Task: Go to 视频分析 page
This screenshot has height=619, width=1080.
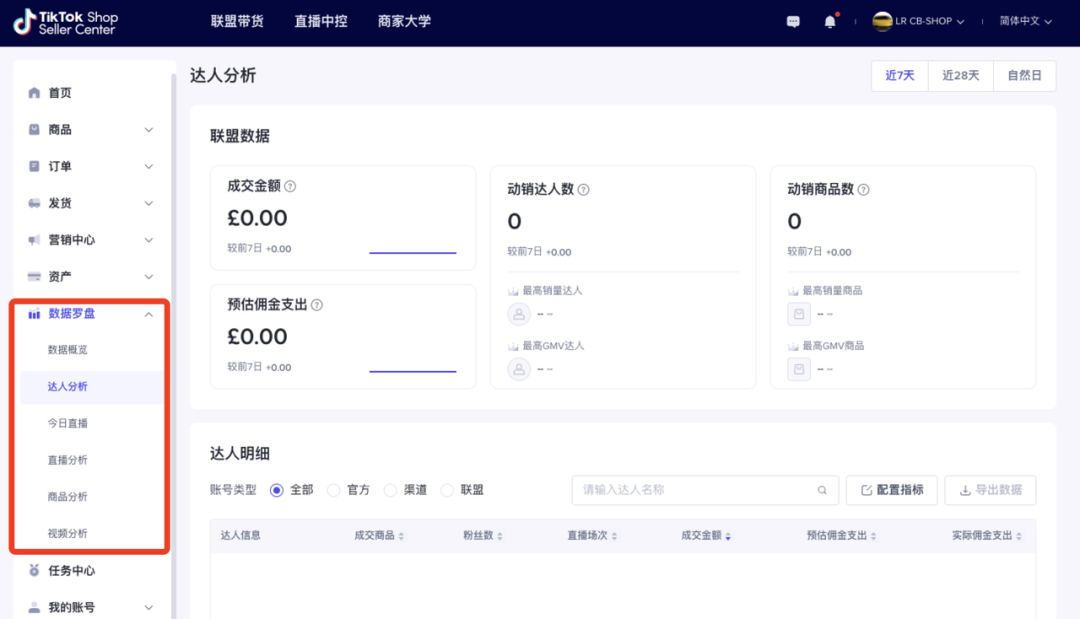Action: 68,533
